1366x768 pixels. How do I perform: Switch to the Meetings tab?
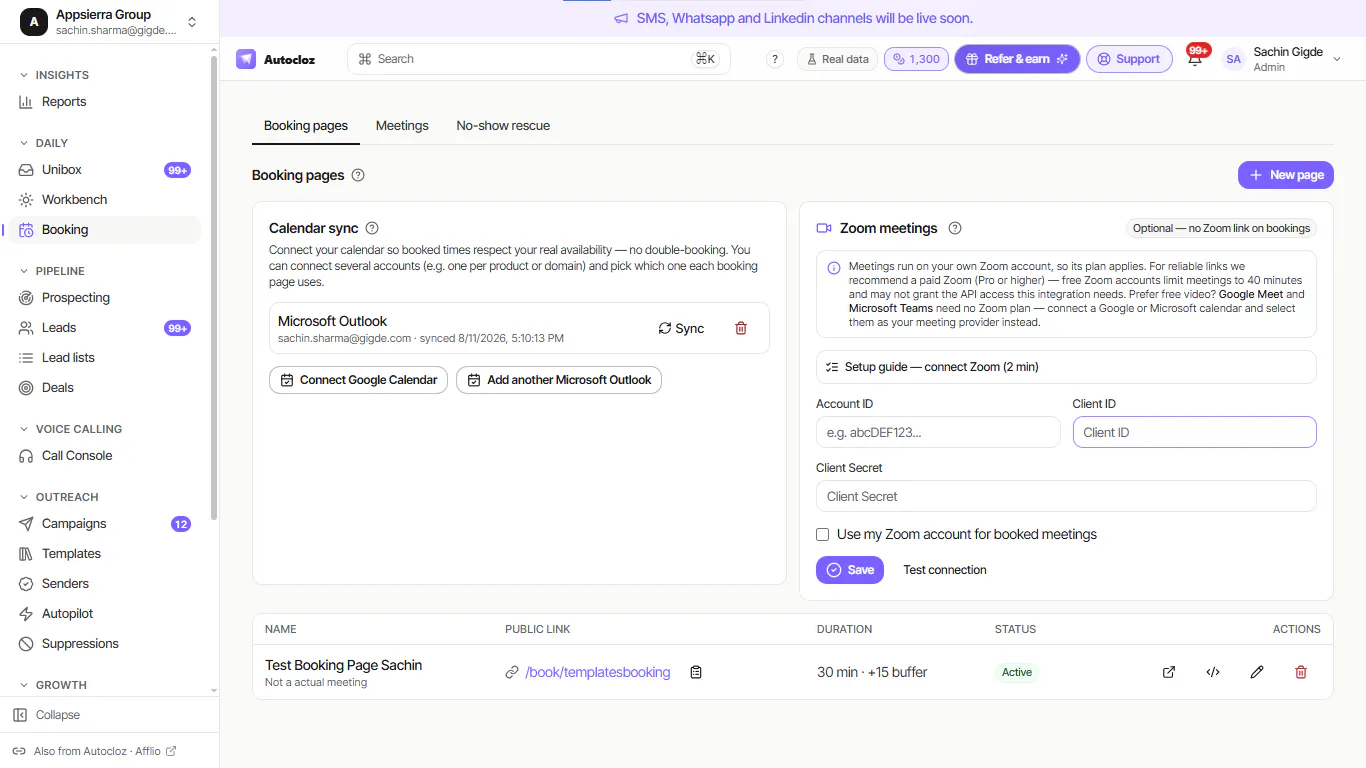point(402,126)
